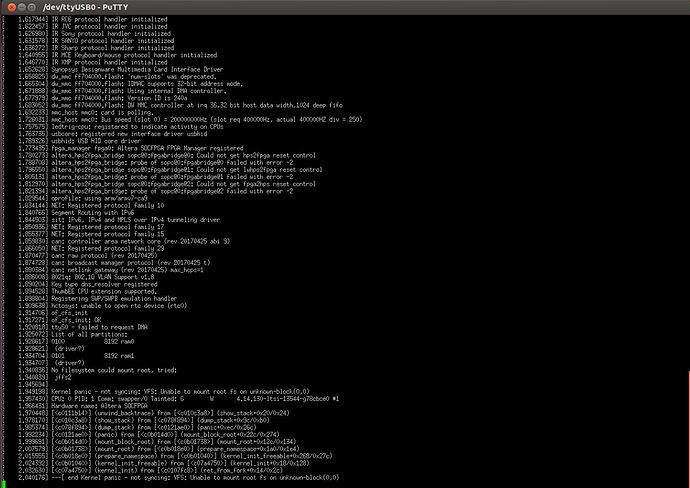Click the 'No filesystem could mount root' message

[x=114, y=370]
